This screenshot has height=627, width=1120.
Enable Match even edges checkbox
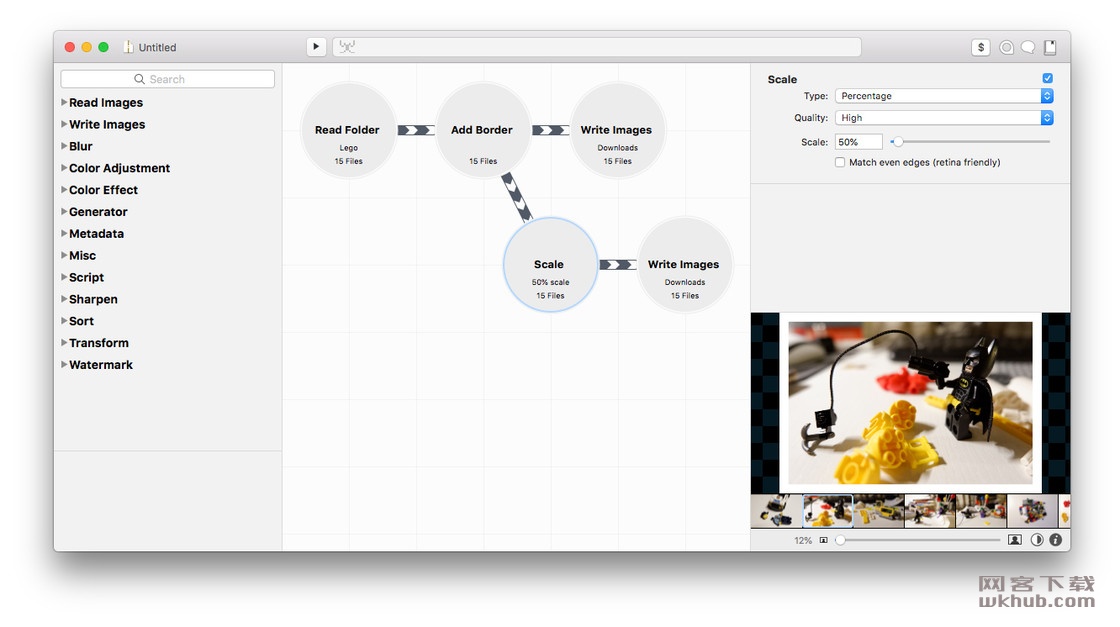[x=840, y=162]
